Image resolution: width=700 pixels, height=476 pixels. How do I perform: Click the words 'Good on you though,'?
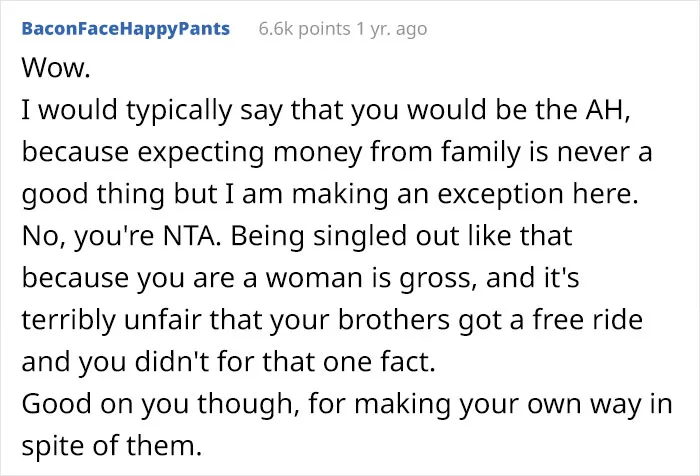point(160,404)
